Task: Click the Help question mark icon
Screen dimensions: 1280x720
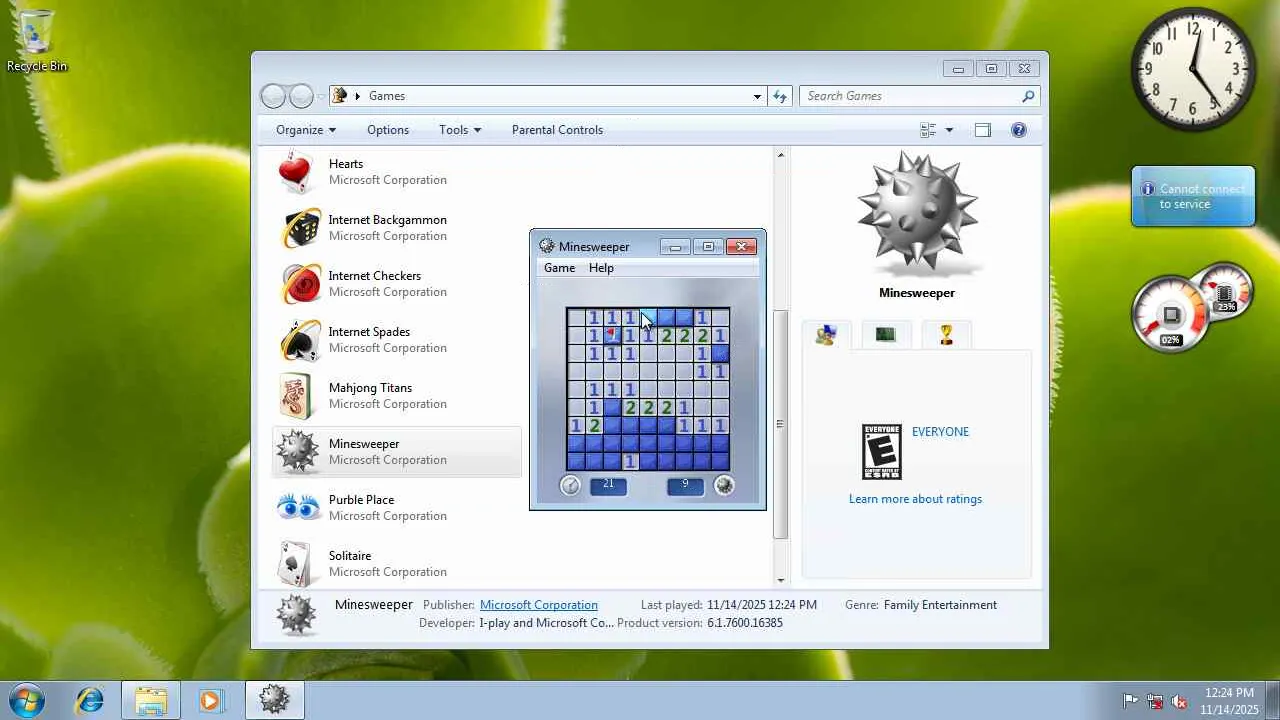Action: click(x=1018, y=130)
